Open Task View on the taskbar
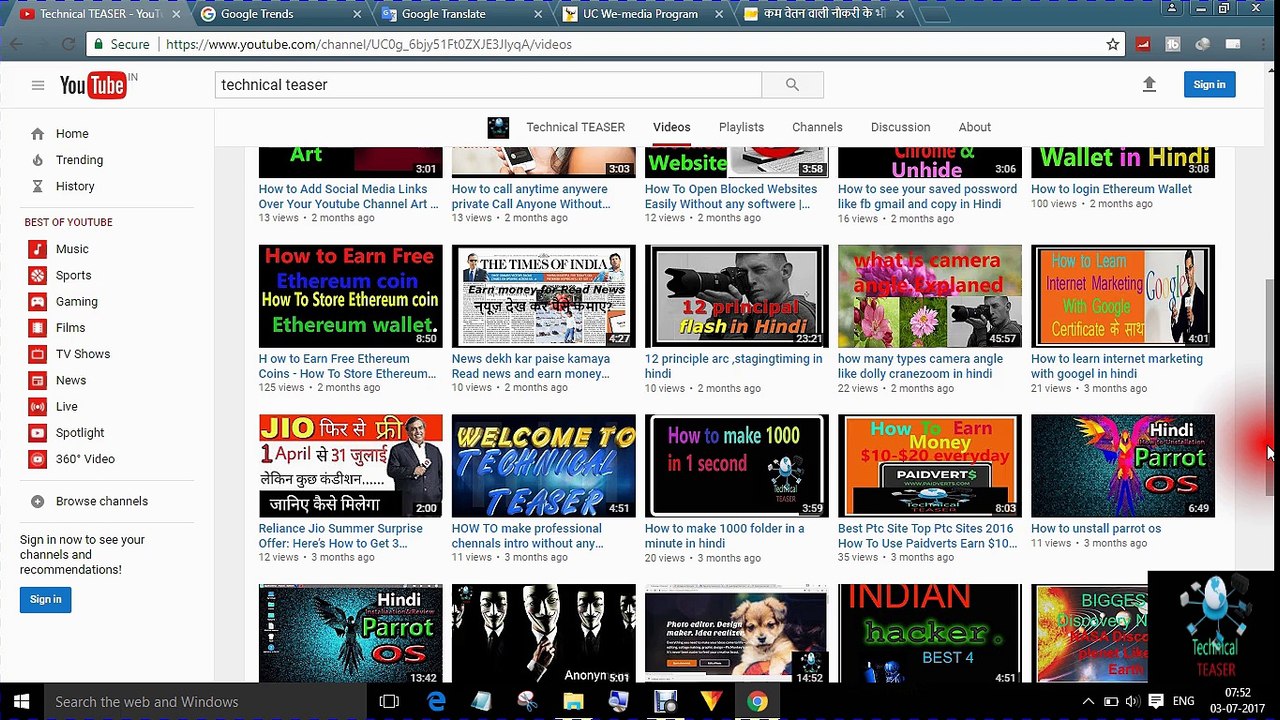 coord(389,702)
